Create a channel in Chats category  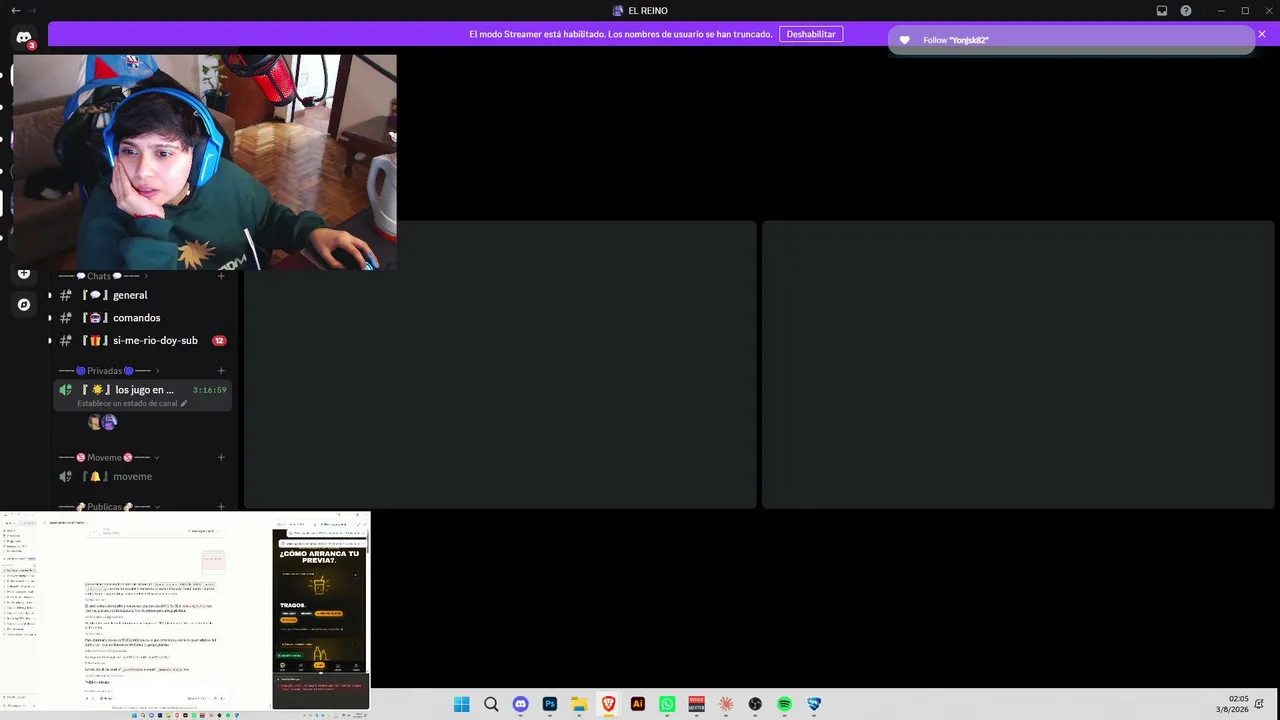point(221,276)
